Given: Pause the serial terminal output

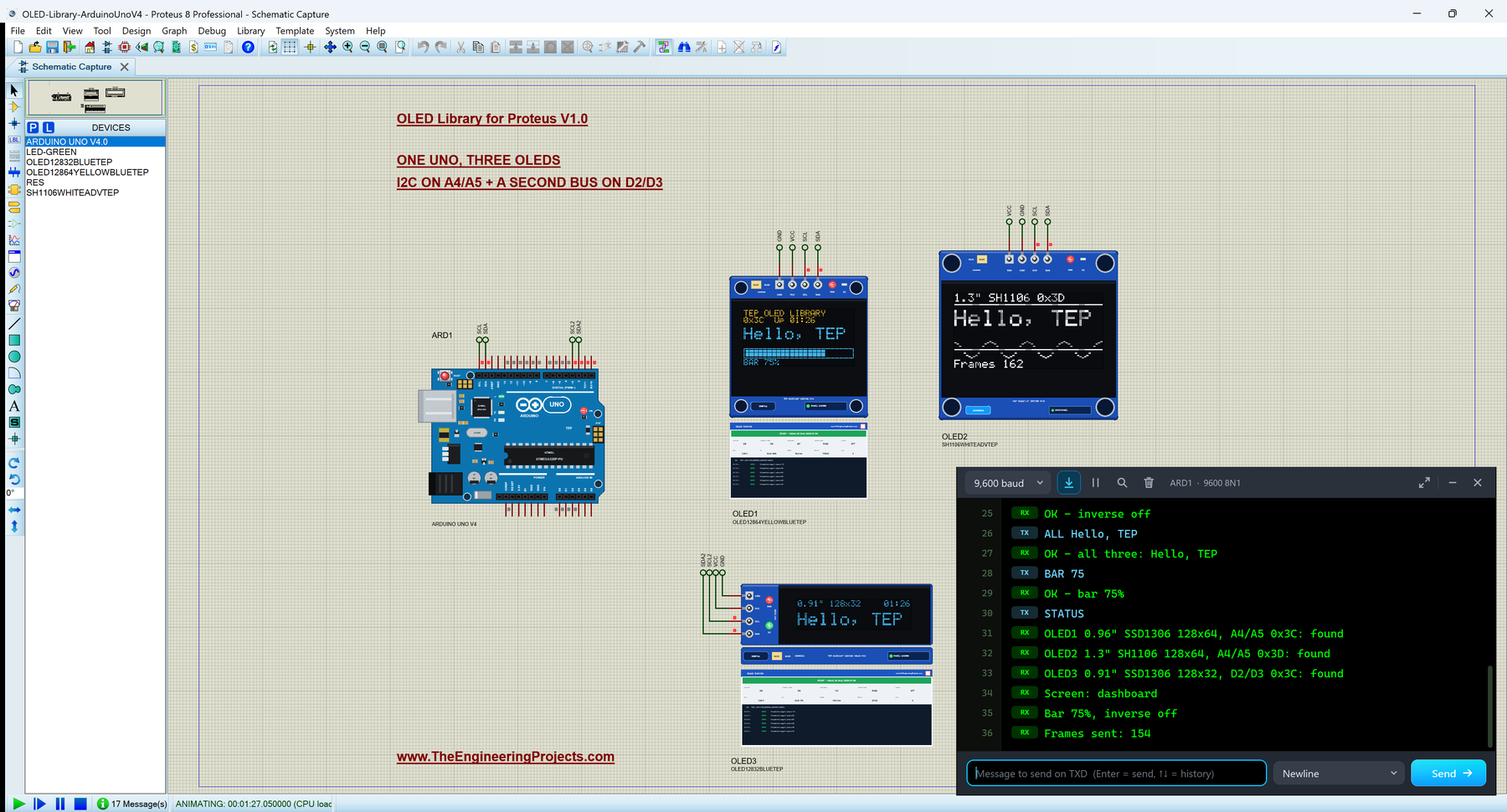Looking at the screenshot, I should click(x=1095, y=483).
